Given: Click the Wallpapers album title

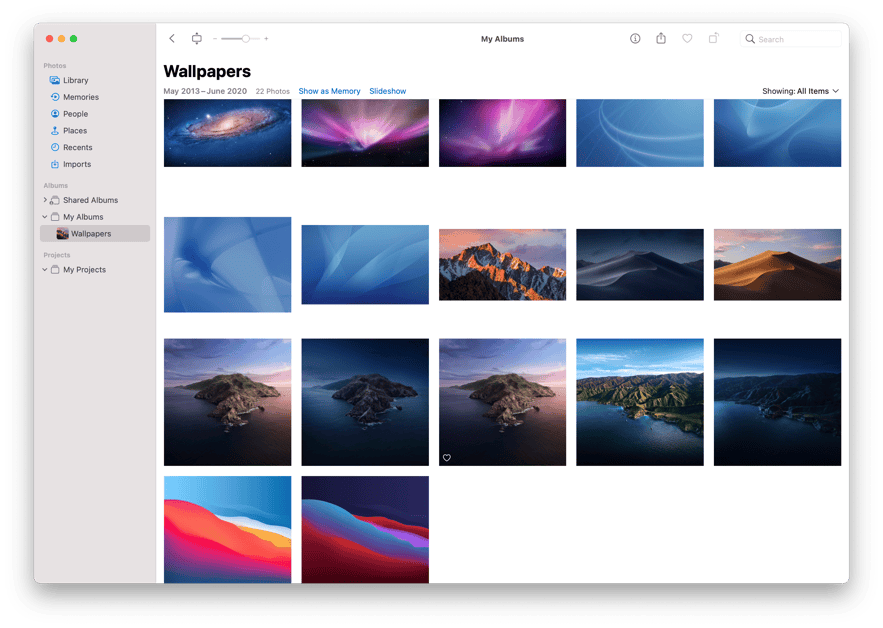Looking at the screenshot, I should click(207, 72).
